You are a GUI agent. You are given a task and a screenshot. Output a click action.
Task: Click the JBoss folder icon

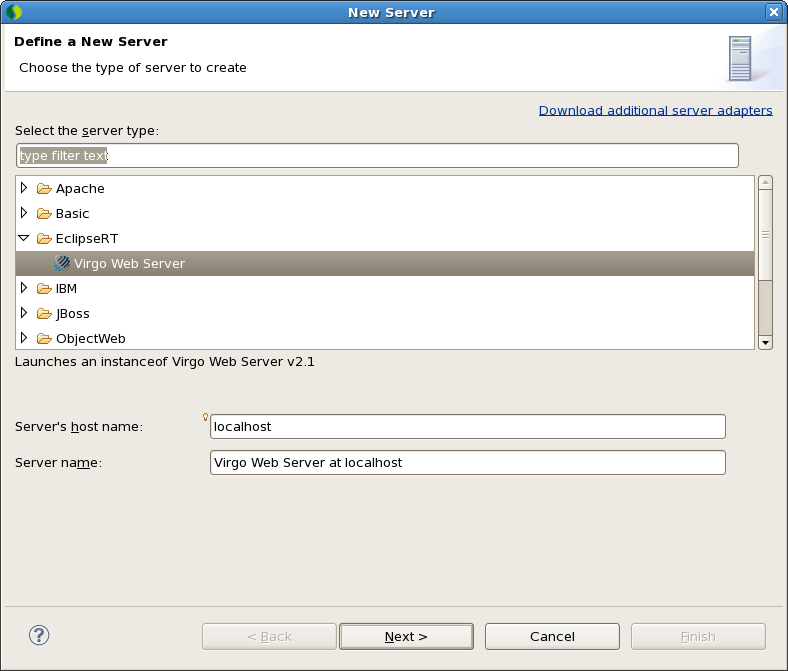click(44, 314)
